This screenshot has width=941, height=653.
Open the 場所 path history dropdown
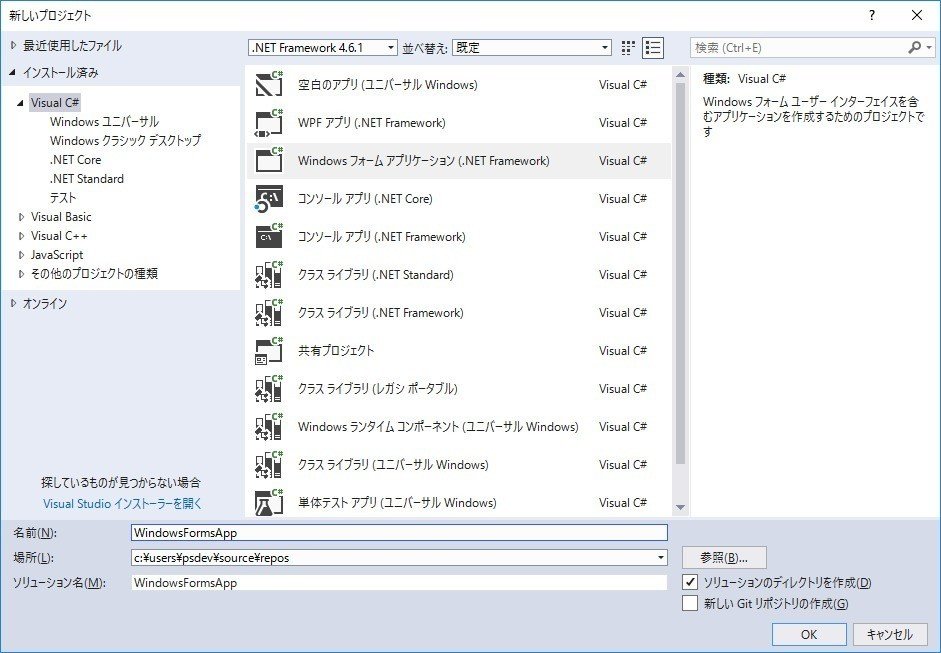(x=660, y=557)
